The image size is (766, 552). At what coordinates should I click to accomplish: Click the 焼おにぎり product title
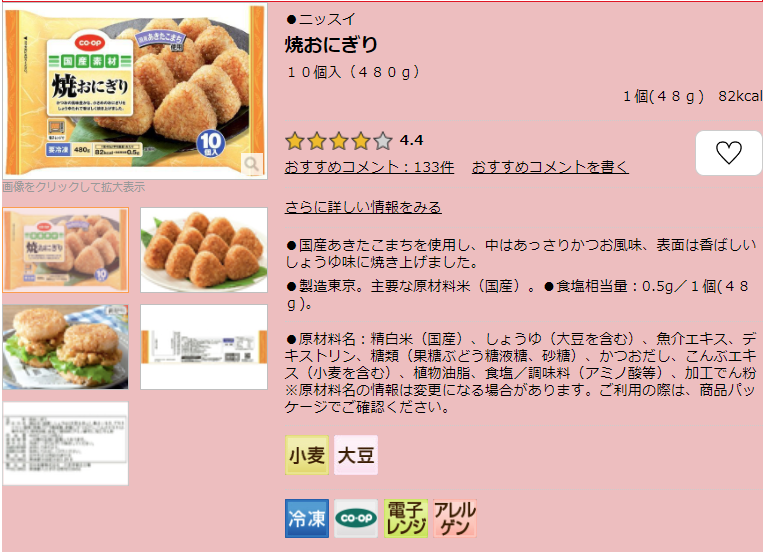click(331, 44)
